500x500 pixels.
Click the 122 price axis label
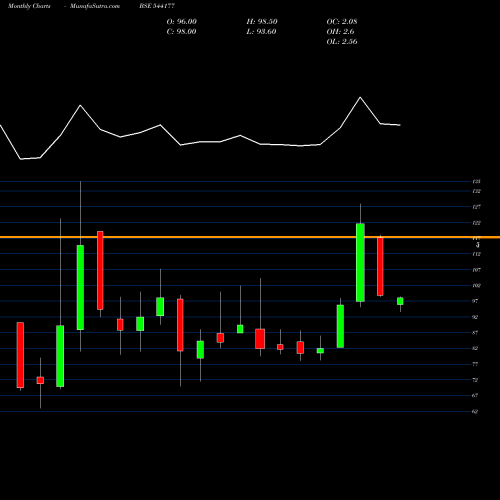pyautogui.click(x=477, y=223)
